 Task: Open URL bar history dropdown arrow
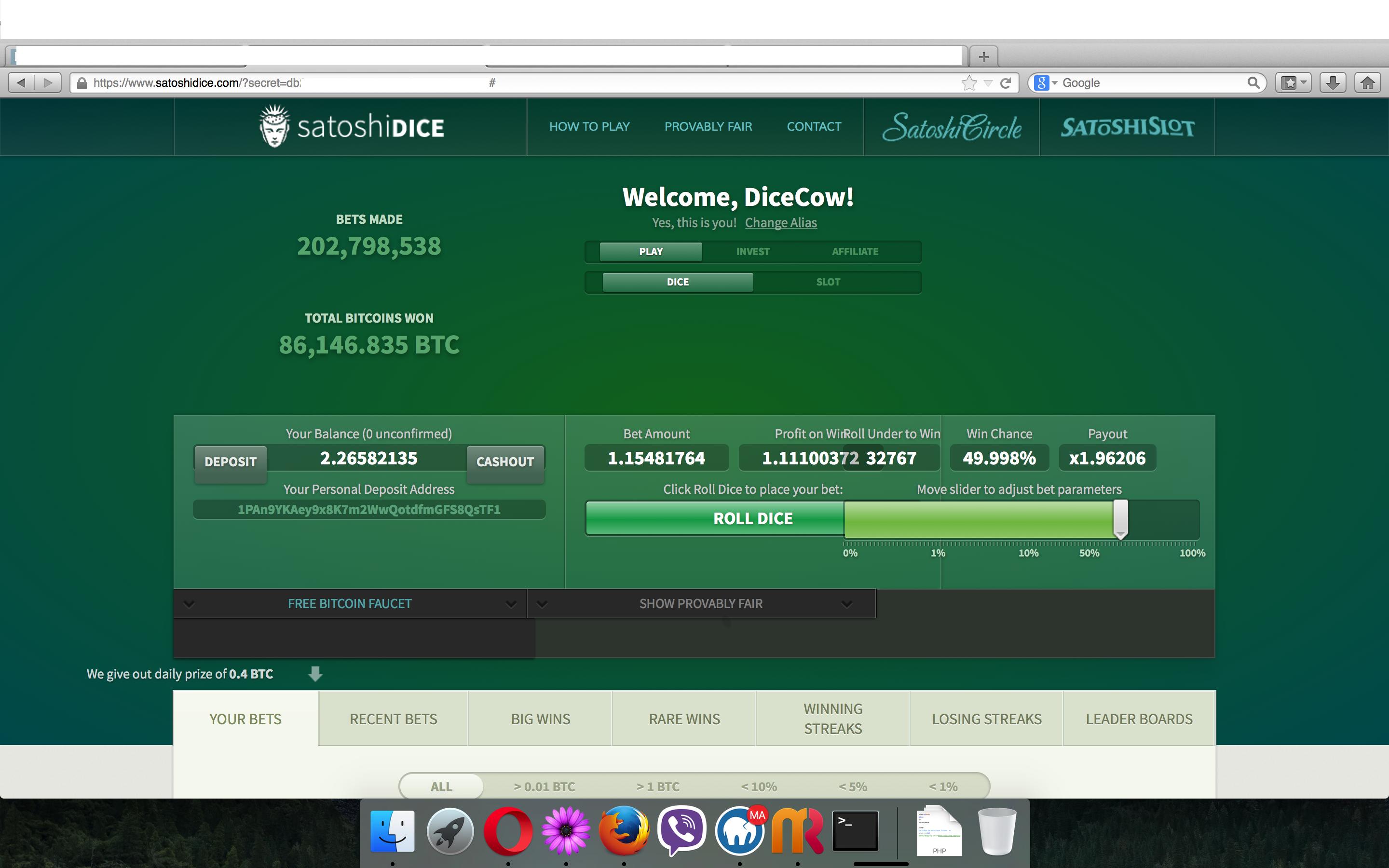click(988, 83)
